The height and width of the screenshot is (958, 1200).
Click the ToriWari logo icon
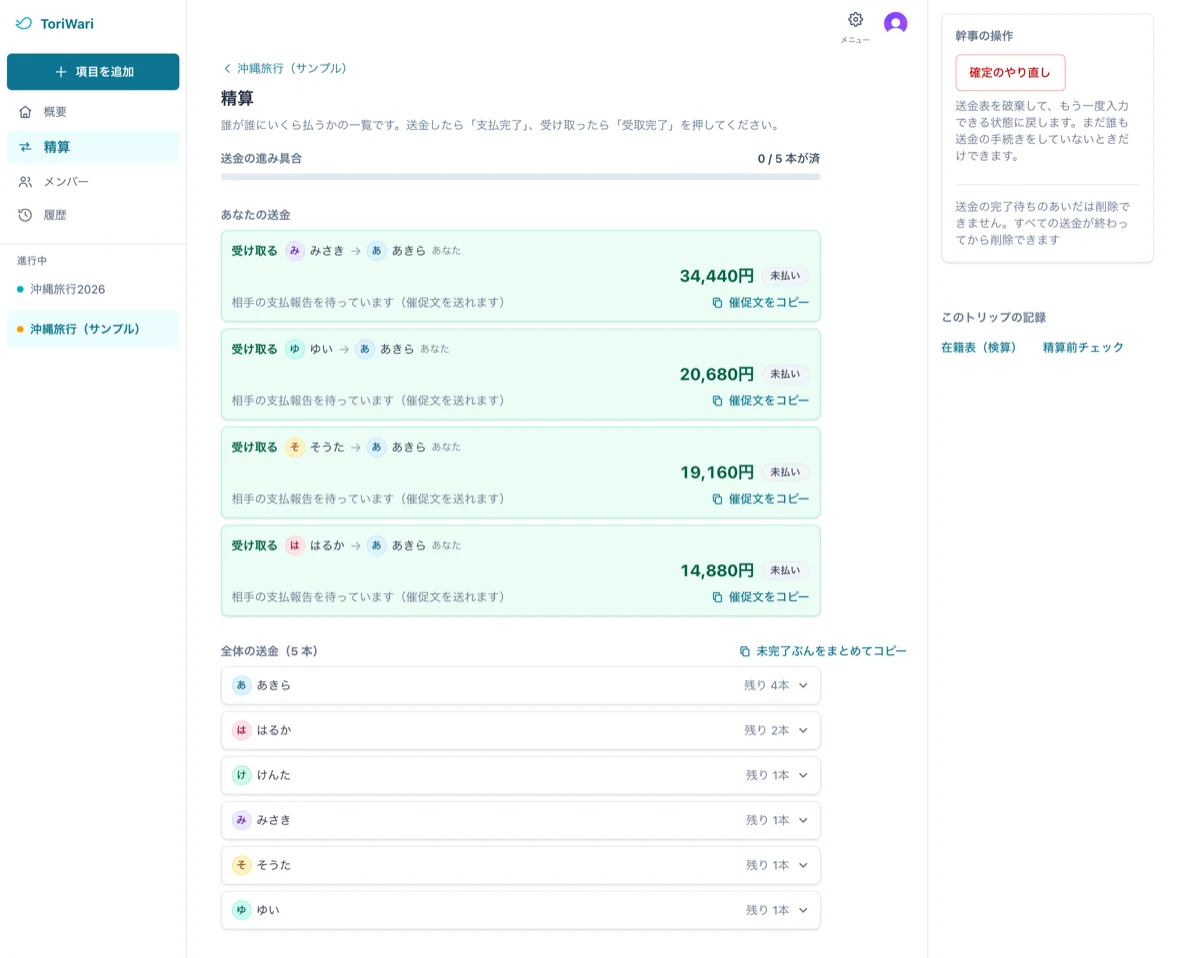tap(24, 23)
